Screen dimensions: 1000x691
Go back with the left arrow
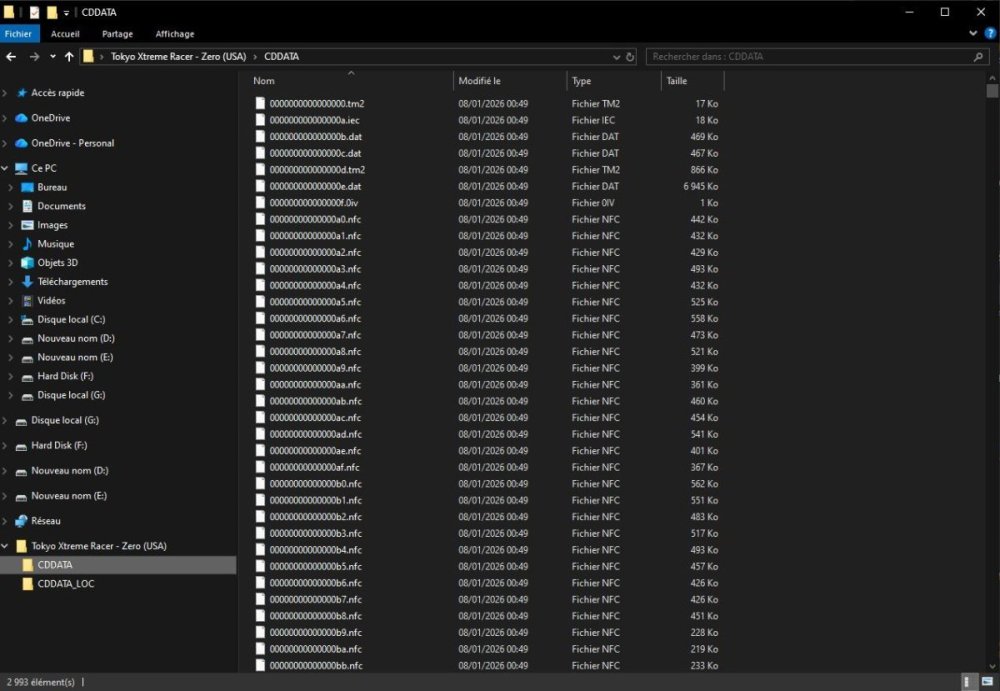tap(11, 57)
